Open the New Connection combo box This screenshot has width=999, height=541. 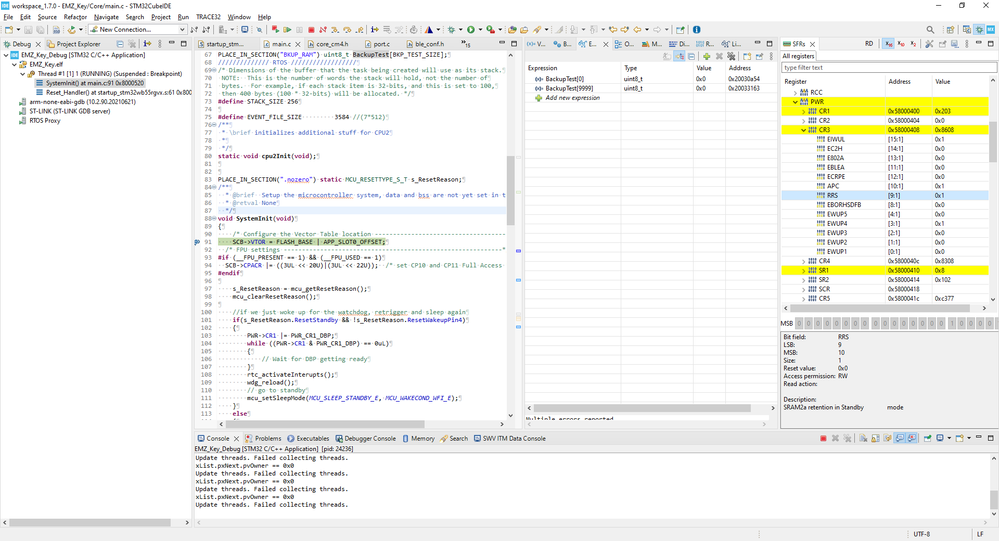137,29
